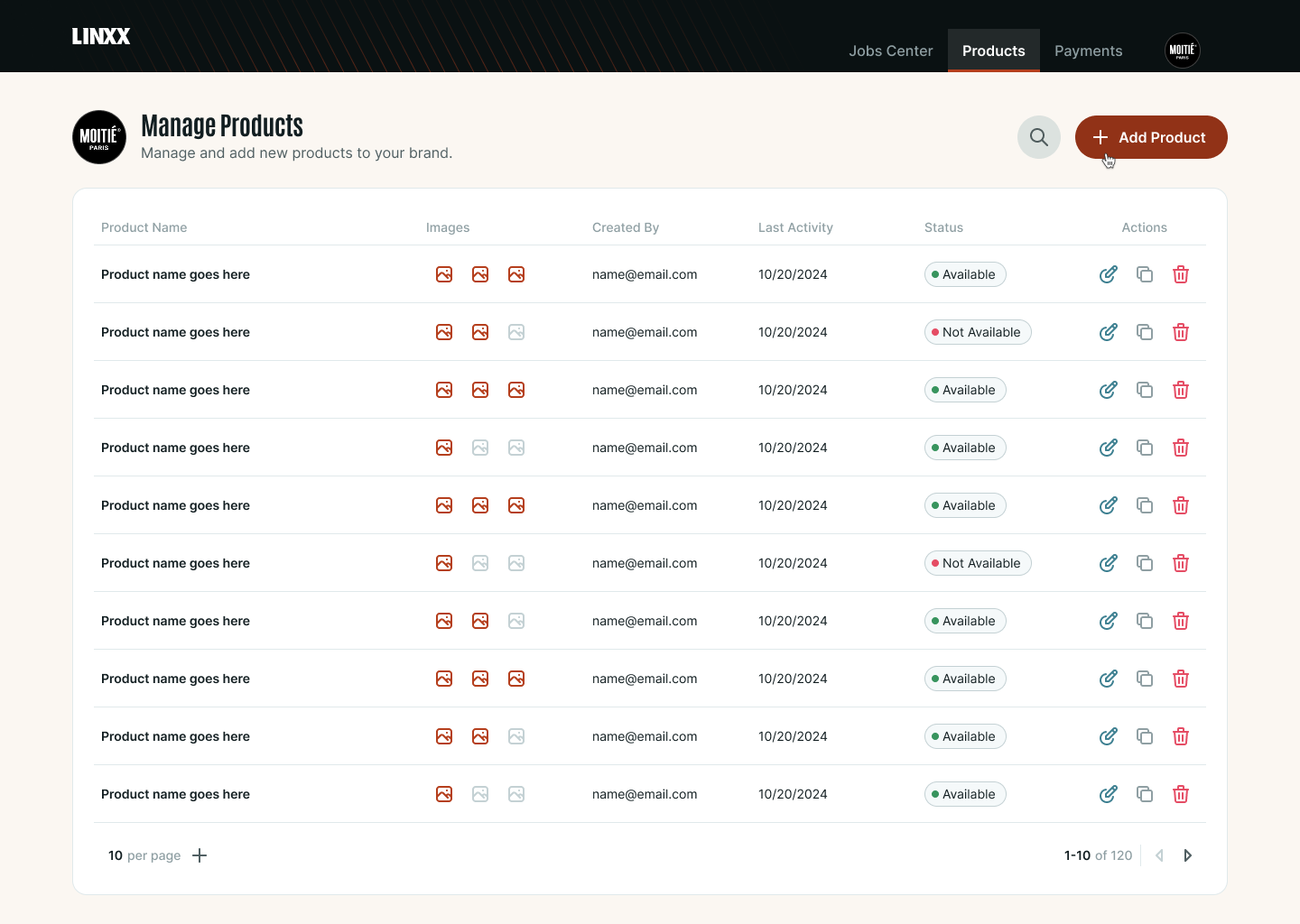
Task: Click the search magnifier icon
Action: click(x=1039, y=137)
